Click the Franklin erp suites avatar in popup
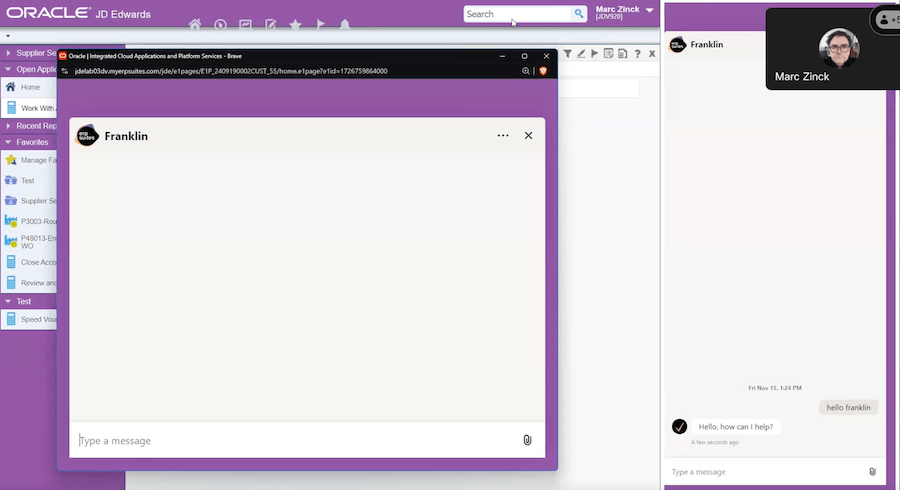The width and height of the screenshot is (900, 490). pos(87,135)
